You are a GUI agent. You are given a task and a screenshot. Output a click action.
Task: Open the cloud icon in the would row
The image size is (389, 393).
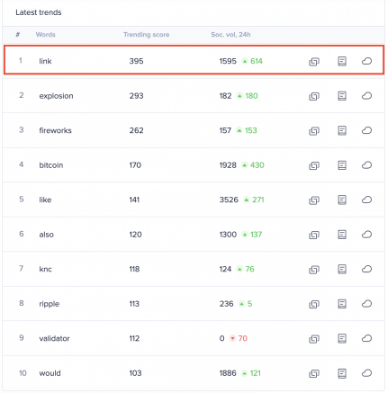pyautogui.click(x=367, y=373)
